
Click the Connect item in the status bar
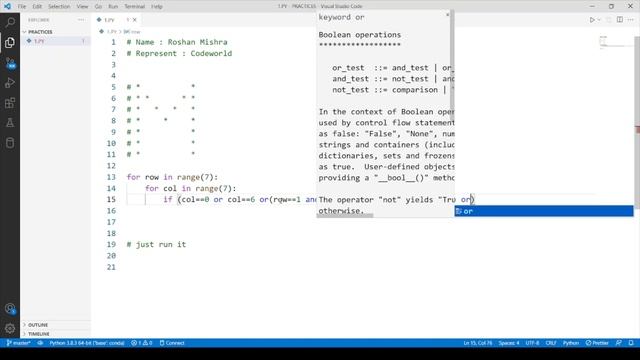click(x=172, y=343)
